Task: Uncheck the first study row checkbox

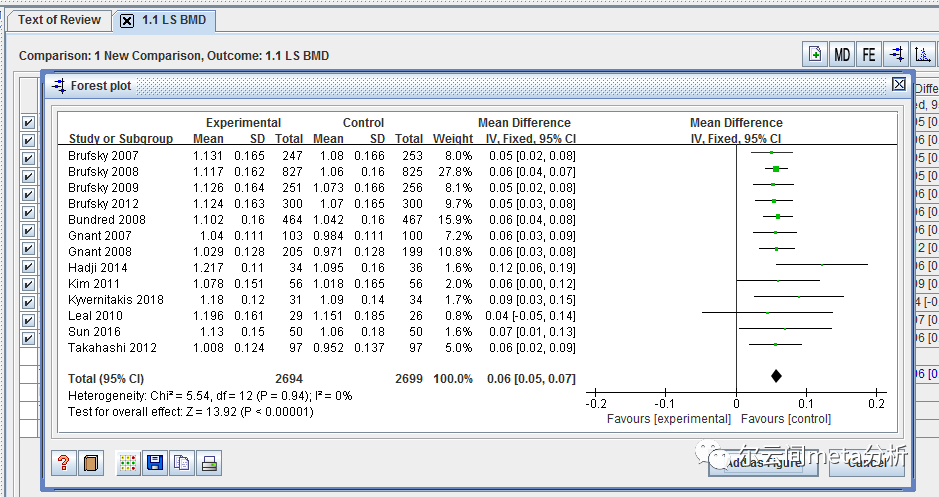Action: (28, 122)
